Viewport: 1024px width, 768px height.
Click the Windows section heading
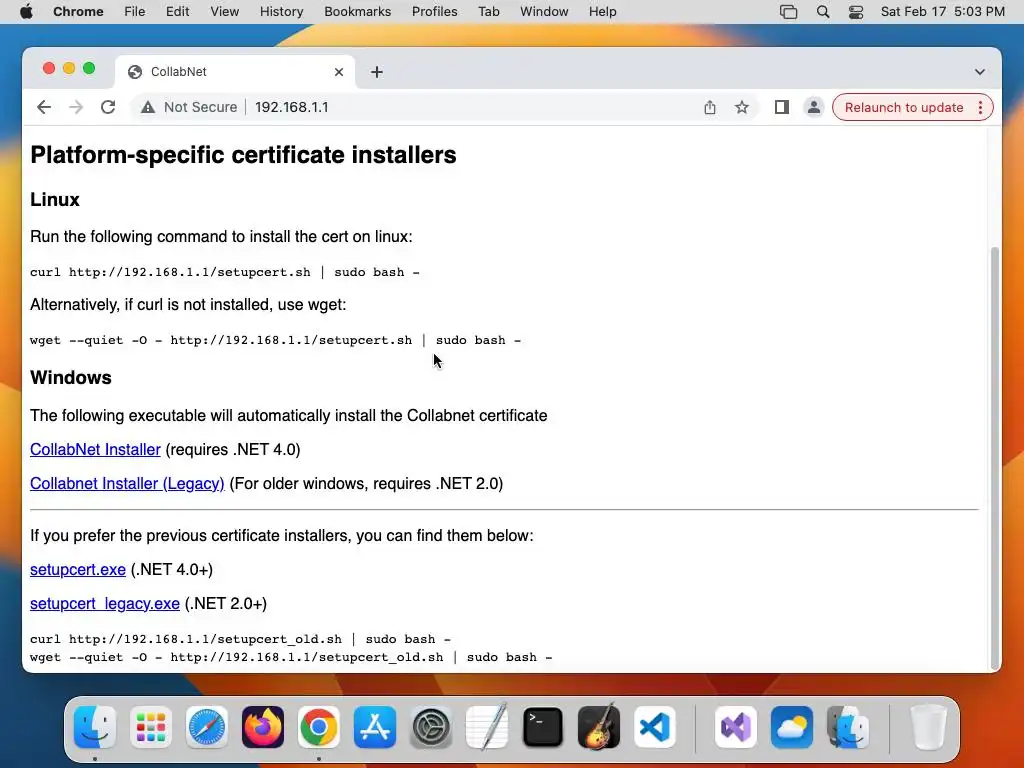point(71,378)
